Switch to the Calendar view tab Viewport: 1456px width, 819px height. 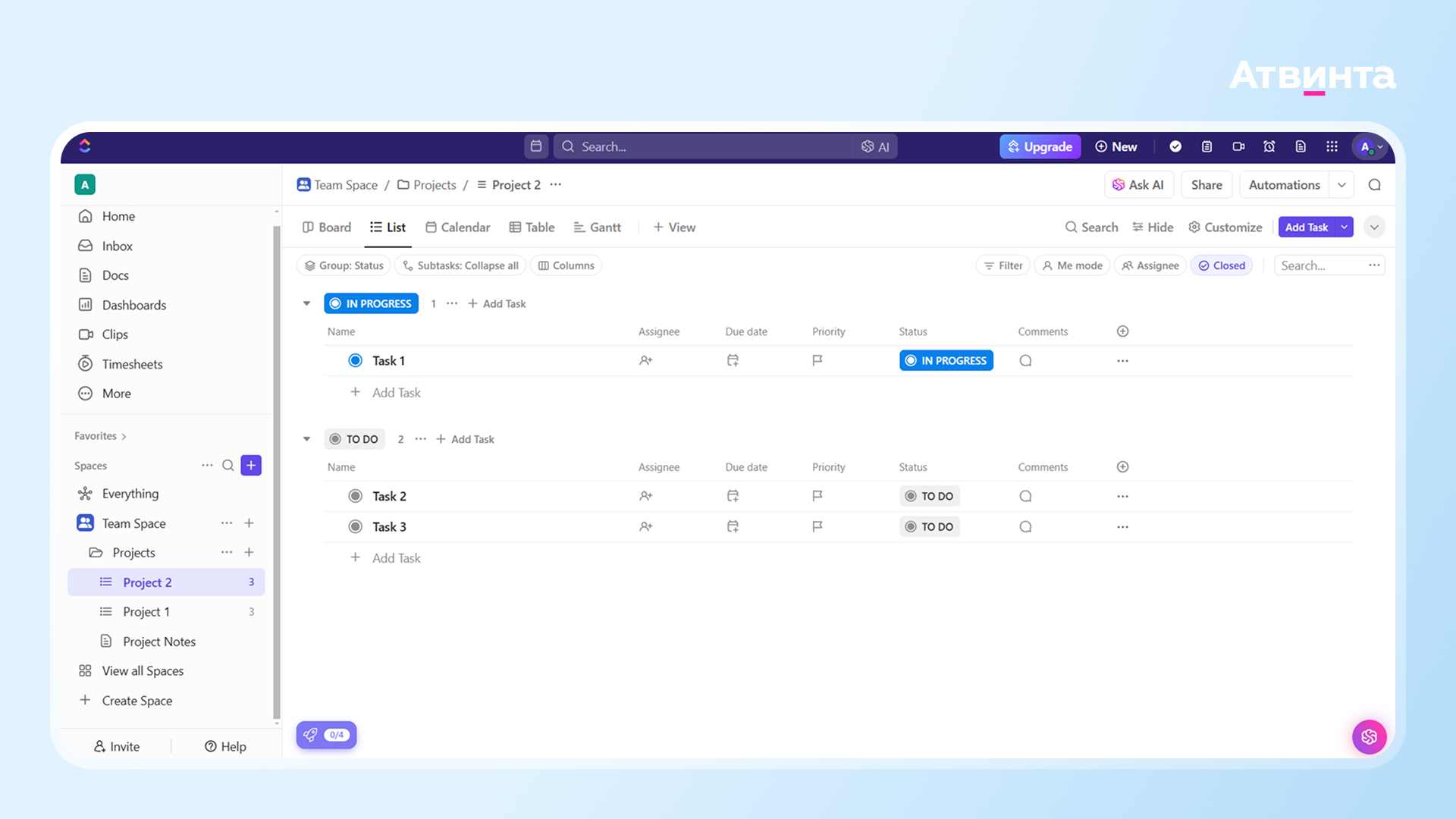click(457, 227)
